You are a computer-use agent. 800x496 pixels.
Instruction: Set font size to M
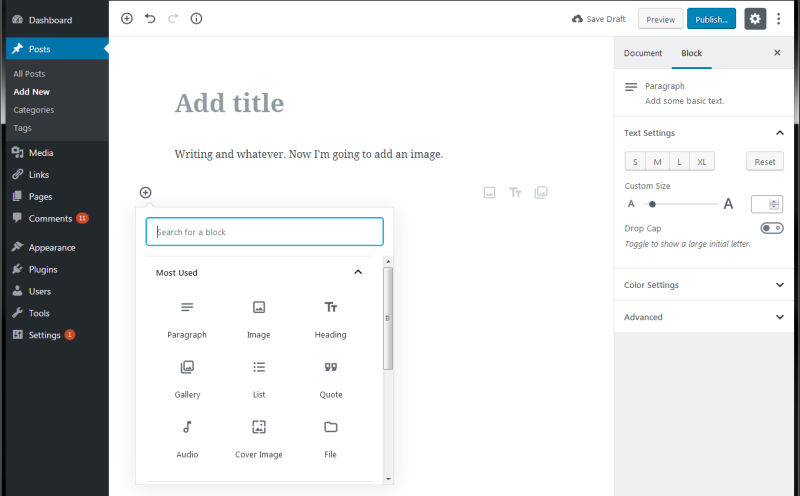pyautogui.click(x=657, y=162)
